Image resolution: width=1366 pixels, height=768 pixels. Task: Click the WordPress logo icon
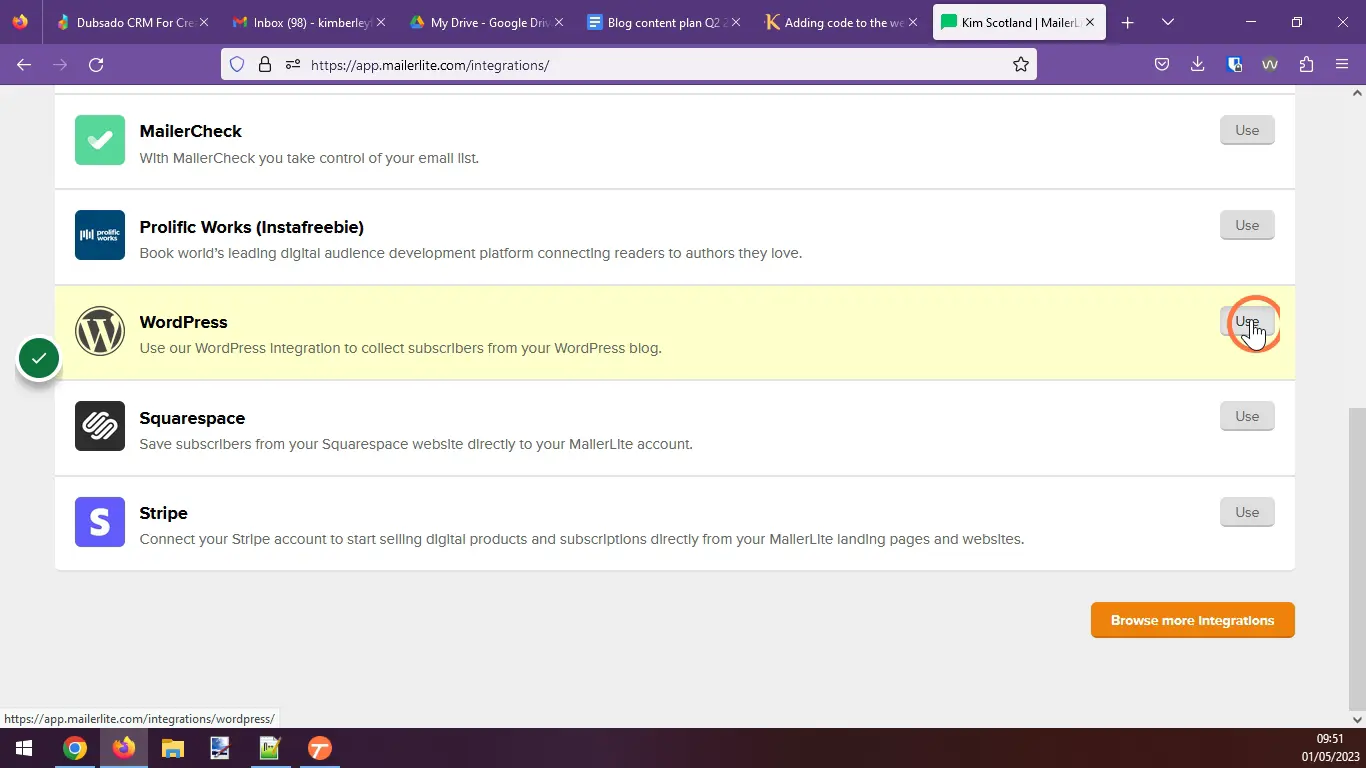[100, 331]
